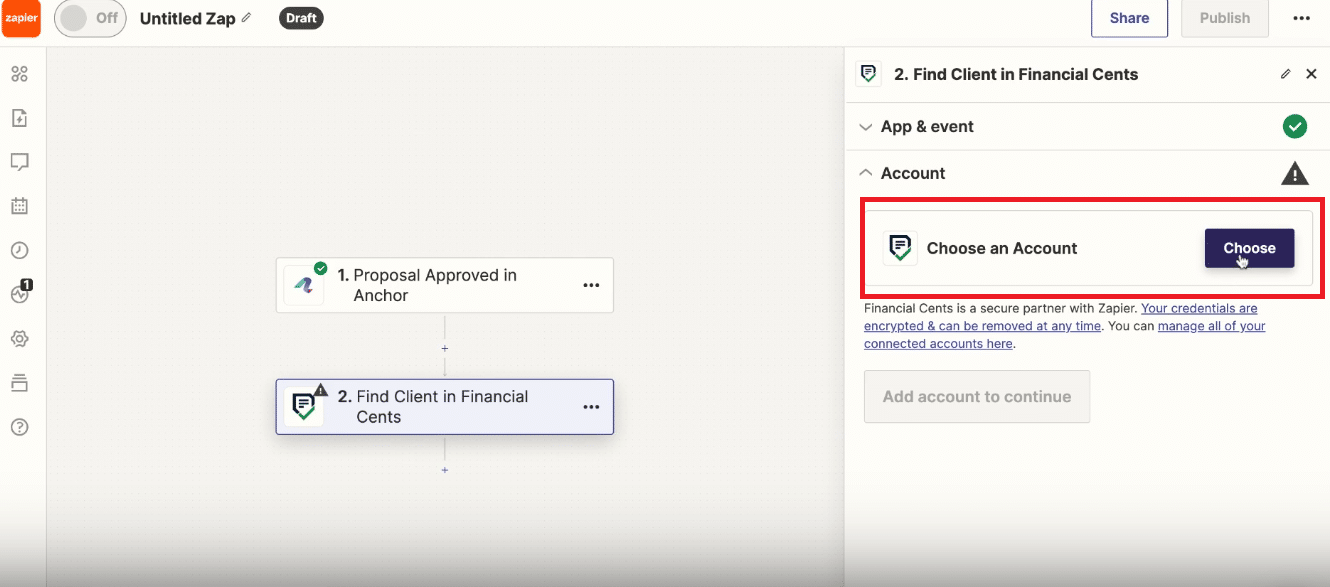Open the step 1 three-dot menu
The image size is (1330, 587).
591,286
